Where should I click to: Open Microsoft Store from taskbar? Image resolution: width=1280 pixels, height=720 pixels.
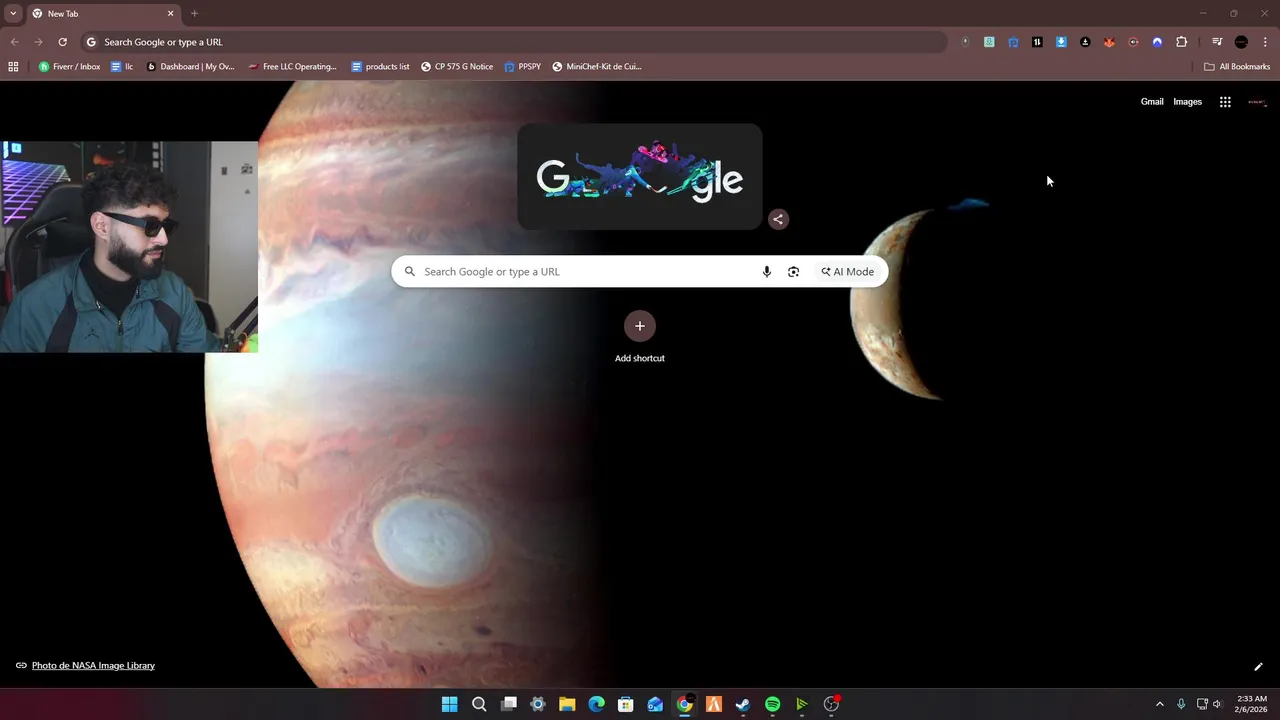tap(626, 704)
